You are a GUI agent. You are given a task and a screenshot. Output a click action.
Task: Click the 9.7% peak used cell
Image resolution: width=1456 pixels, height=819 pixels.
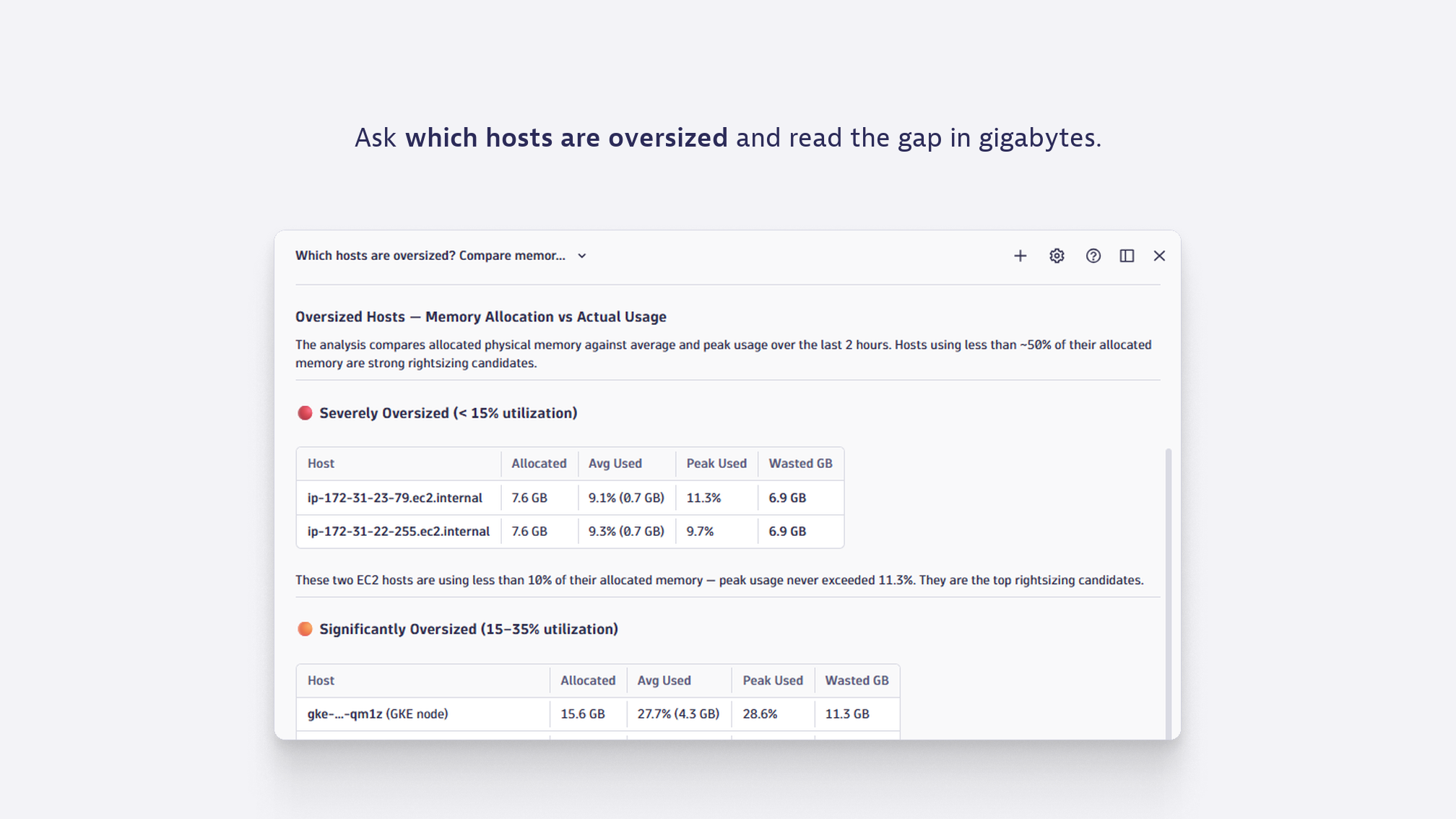pos(716,531)
